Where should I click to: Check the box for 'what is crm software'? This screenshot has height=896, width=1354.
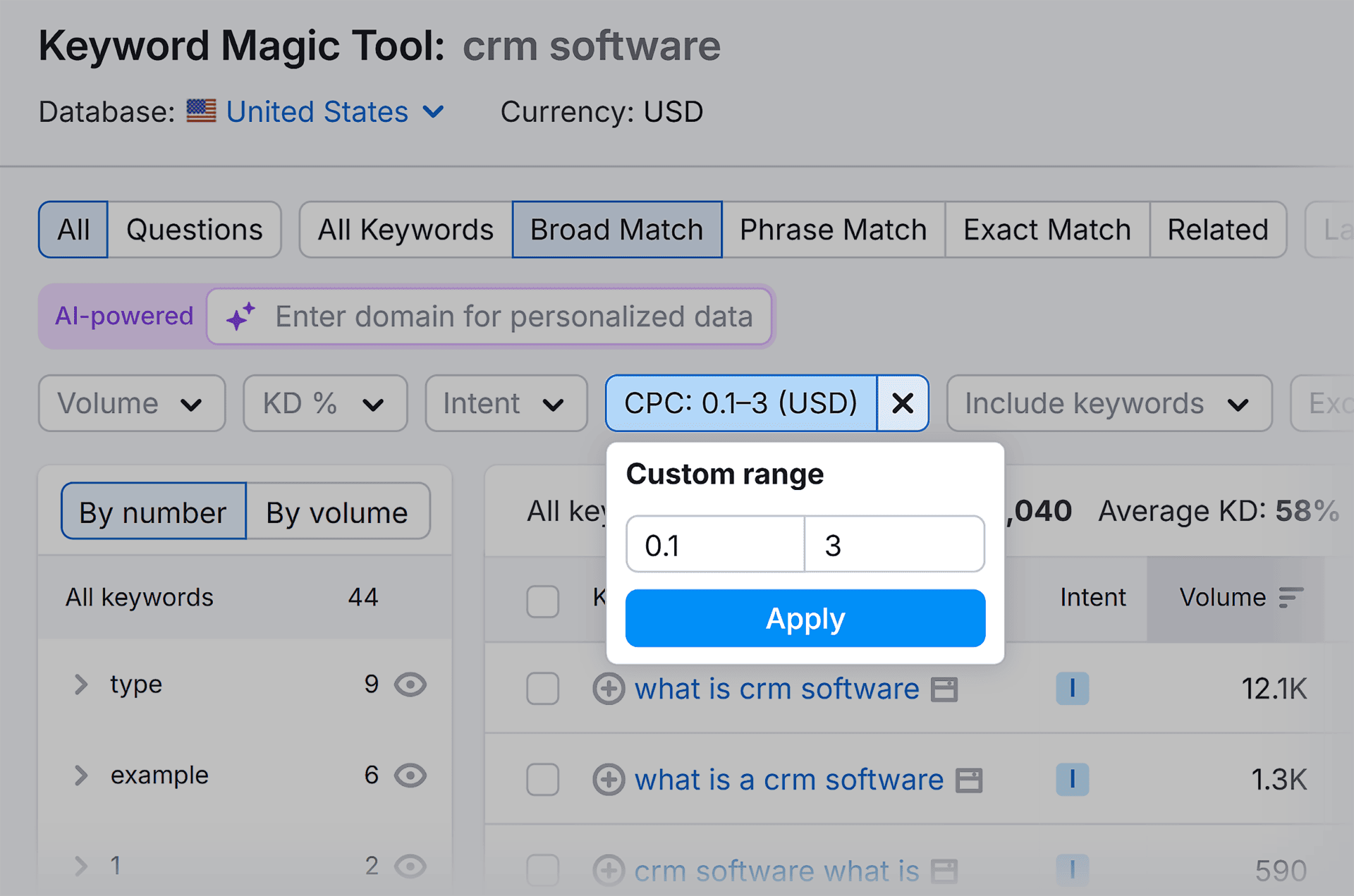pos(542,689)
